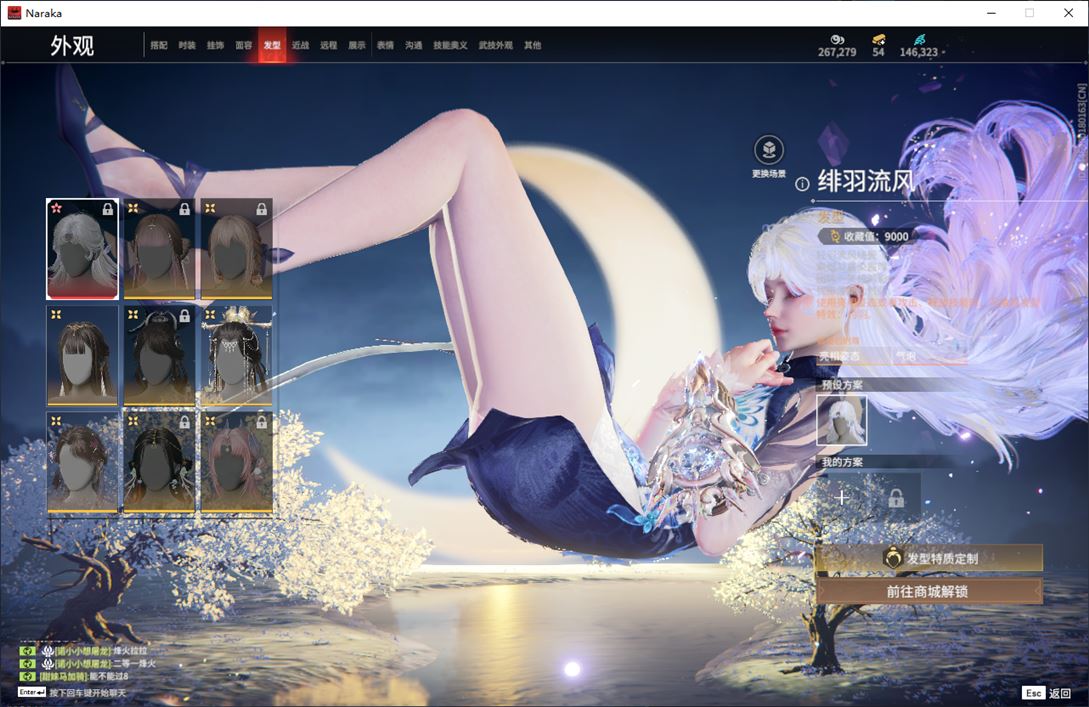Screen dimensions: 1089x707
Task: Click chat message 二等一烽火
Action: (134, 664)
